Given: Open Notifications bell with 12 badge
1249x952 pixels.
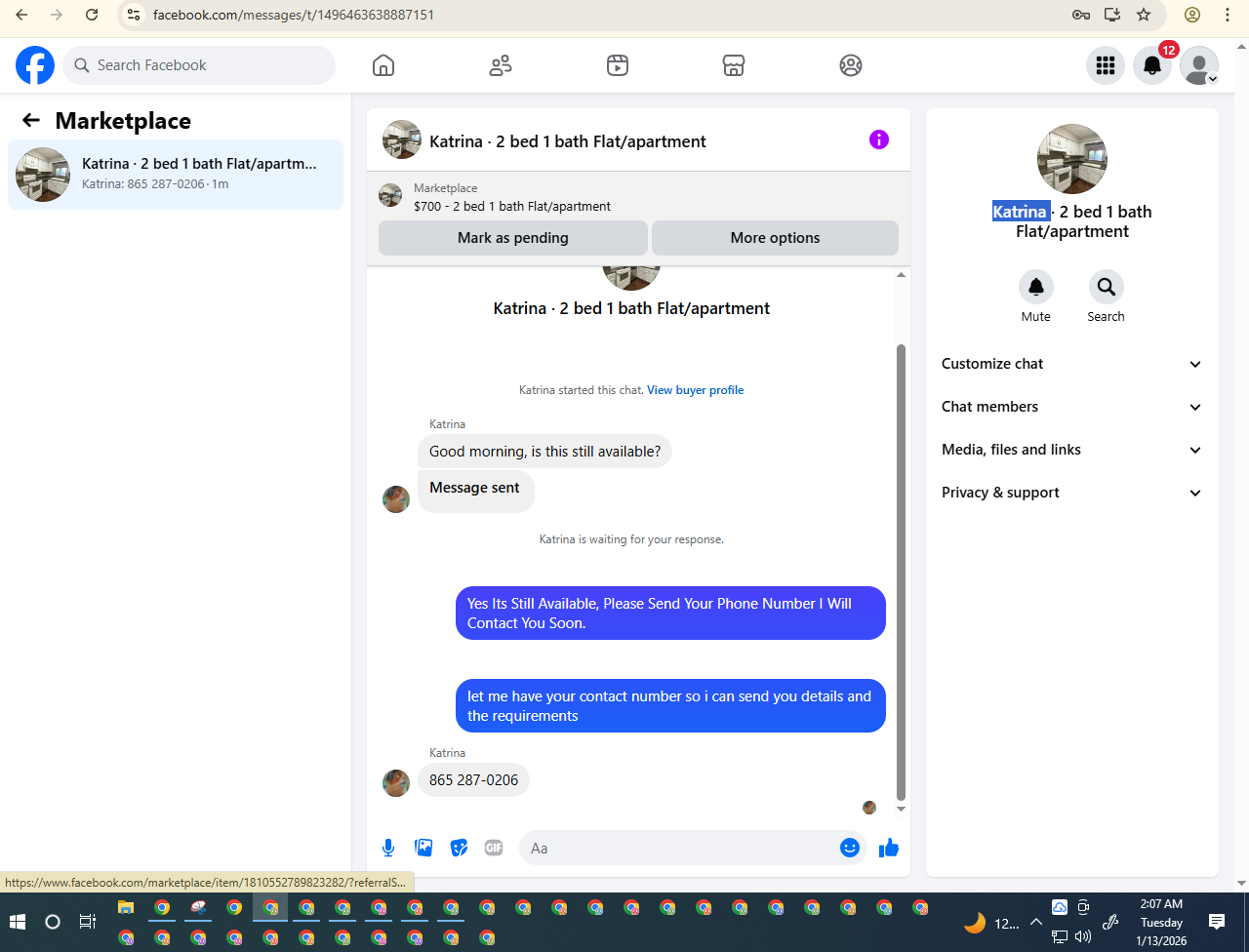Looking at the screenshot, I should pyautogui.click(x=1152, y=65).
